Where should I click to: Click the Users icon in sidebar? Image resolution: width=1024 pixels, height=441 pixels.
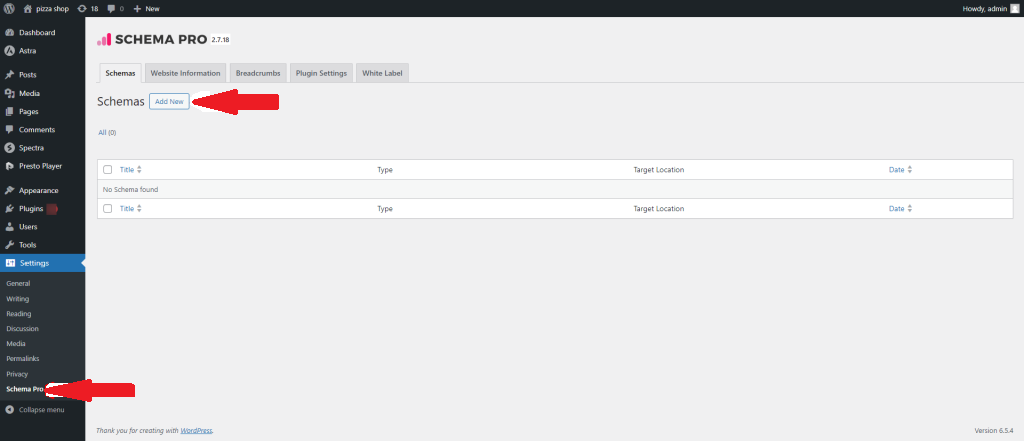tap(10, 227)
